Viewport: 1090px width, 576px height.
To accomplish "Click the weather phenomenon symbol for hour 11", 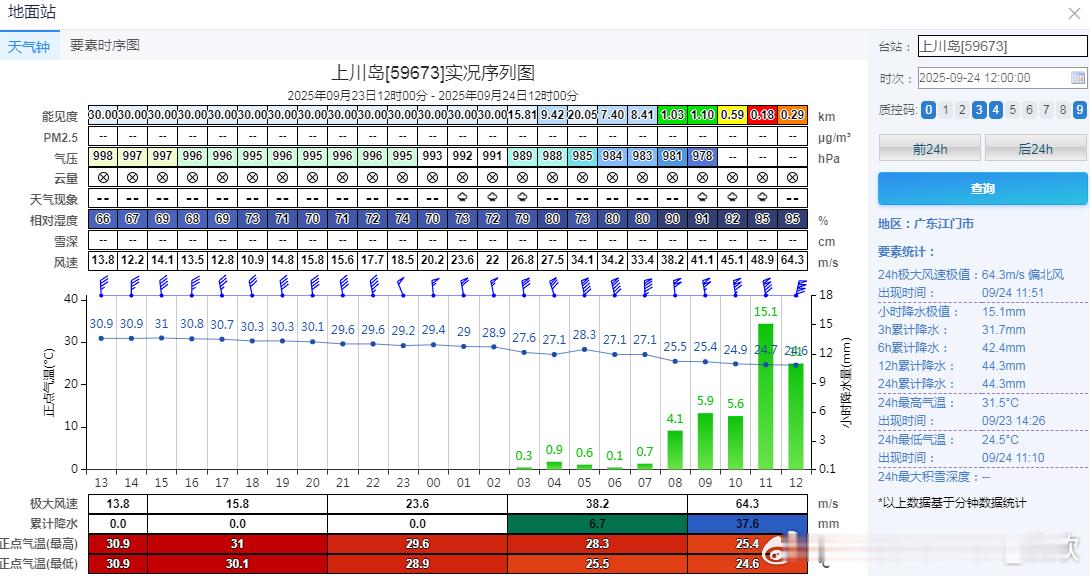I will [x=763, y=197].
